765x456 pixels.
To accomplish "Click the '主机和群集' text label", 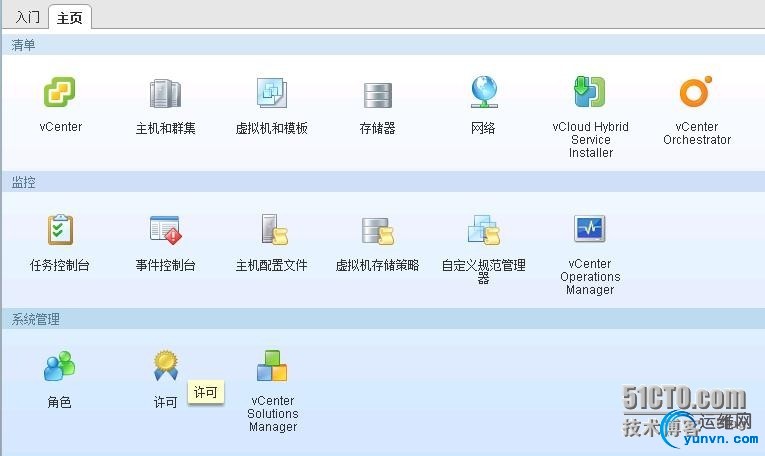I will coord(165,128).
